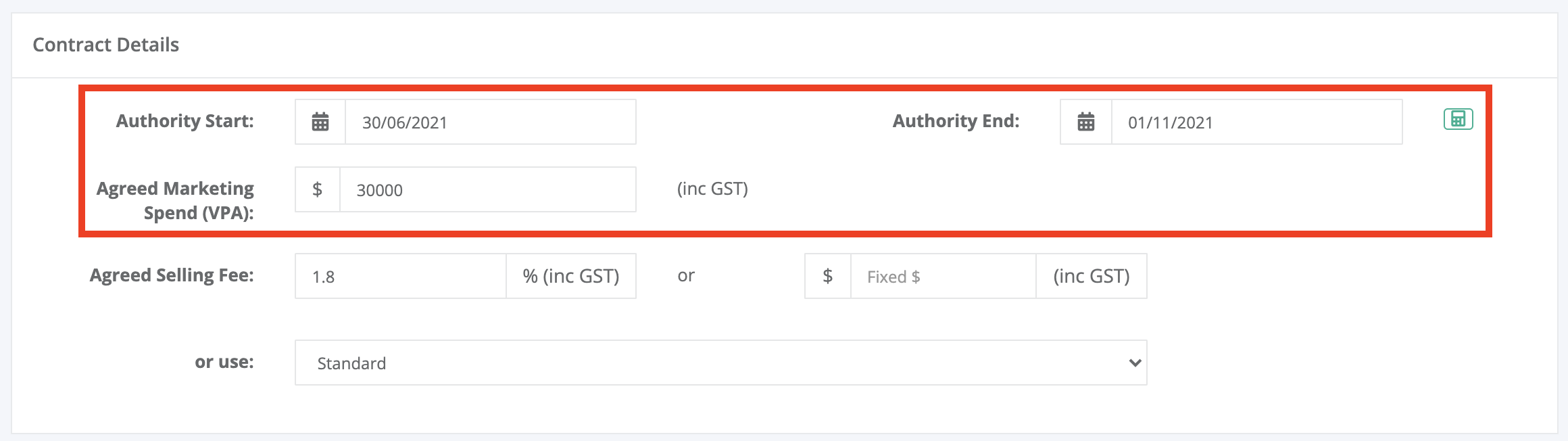Screen dimensions: 1568x441
Task: Open the Standard fee dropdown
Action: point(721,363)
